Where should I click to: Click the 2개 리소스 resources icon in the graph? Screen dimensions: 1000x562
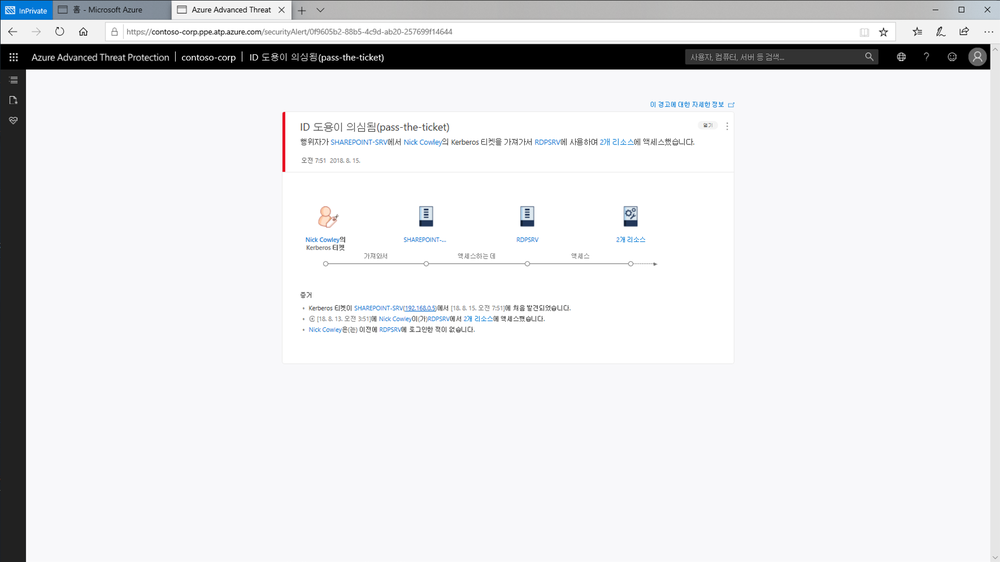(630, 215)
